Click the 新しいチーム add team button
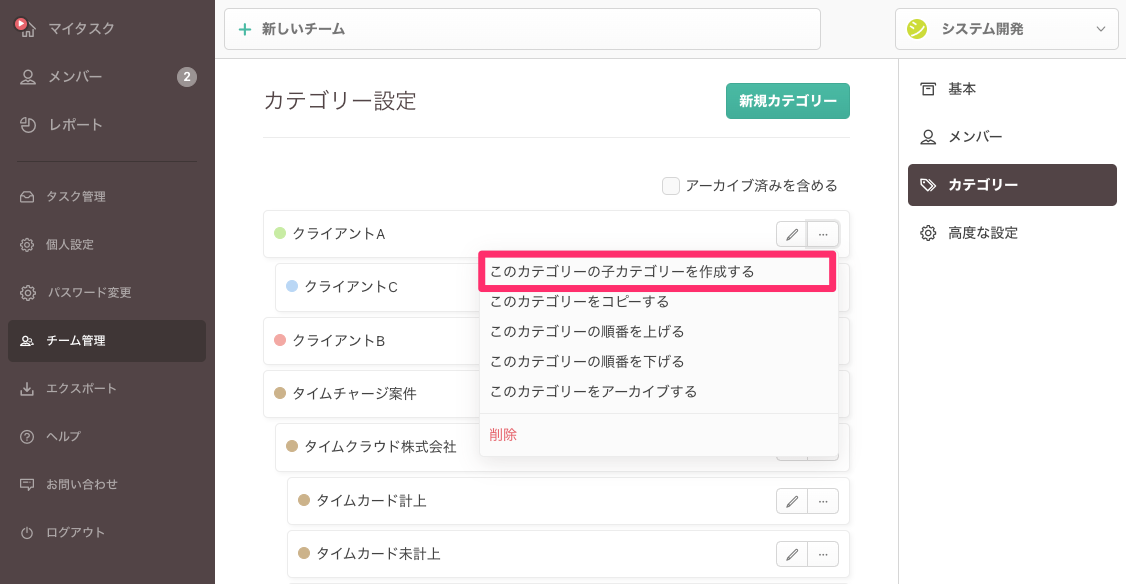 pyautogui.click(x=522, y=29)
